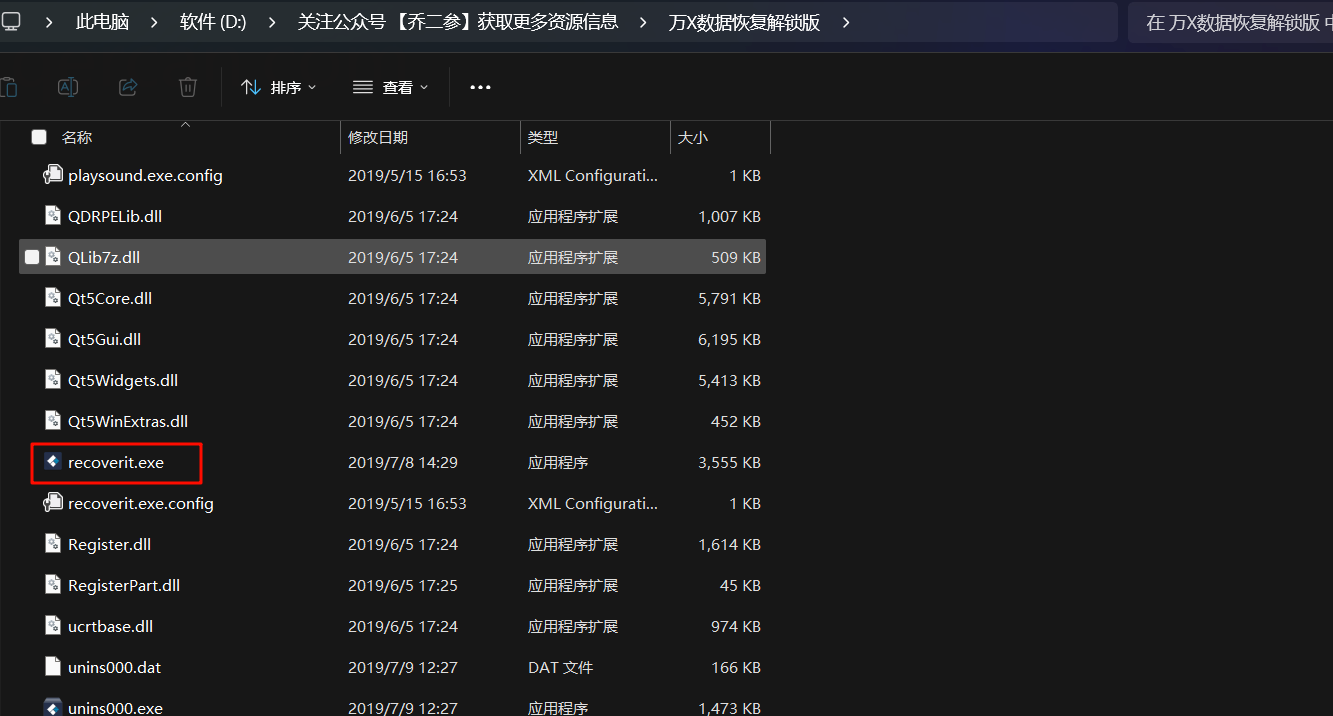This screenshot has width=1333, height=716.
Task: Click the QDRPELib.dll file icon
Action: (x=53, y=216)
